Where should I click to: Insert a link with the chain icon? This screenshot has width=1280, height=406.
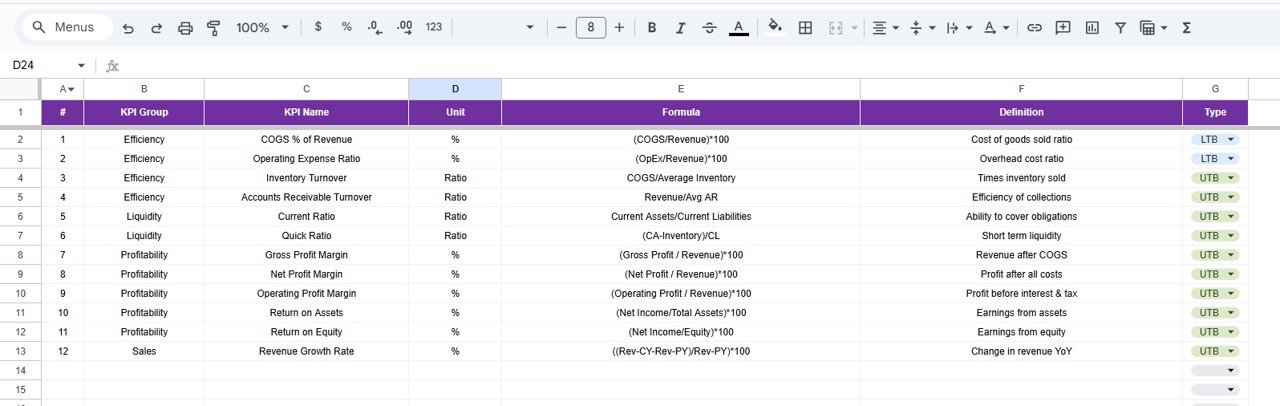(x=1035, y=28)
